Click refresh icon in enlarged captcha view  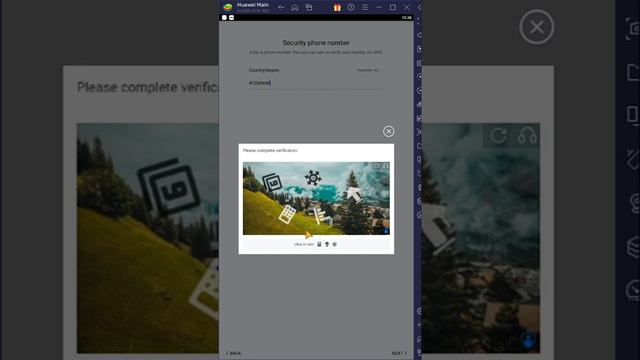(x=498, y=135)
